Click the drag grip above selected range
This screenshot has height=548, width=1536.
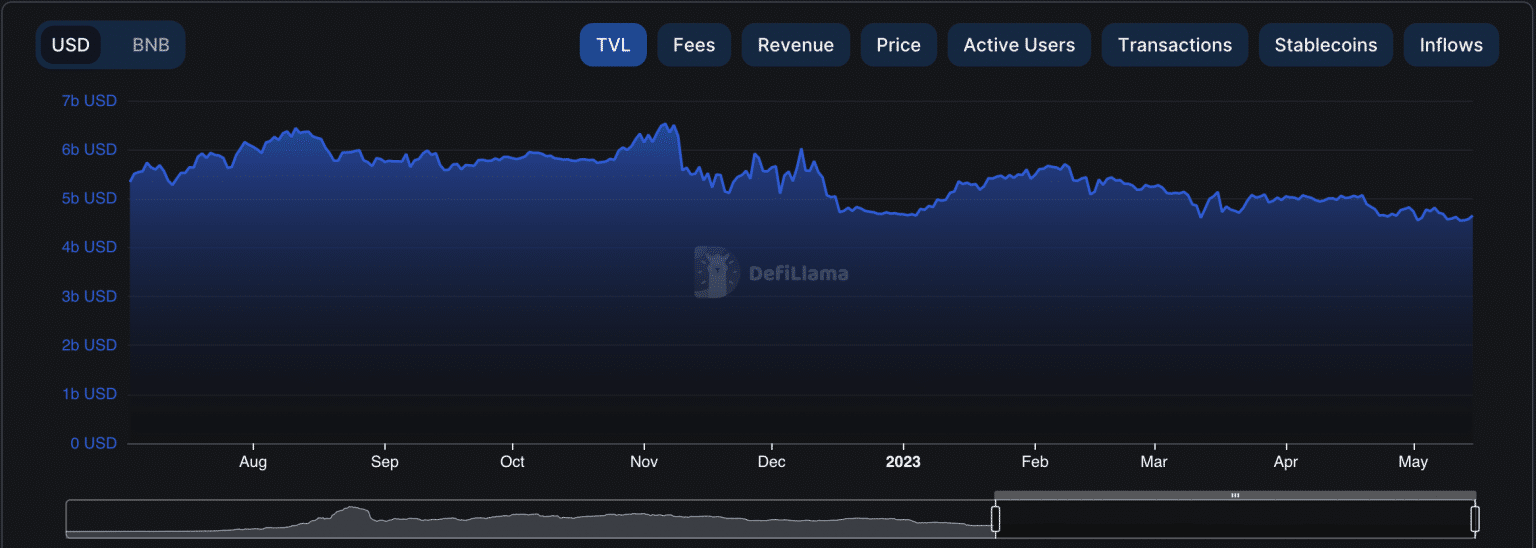[1235, 495]
